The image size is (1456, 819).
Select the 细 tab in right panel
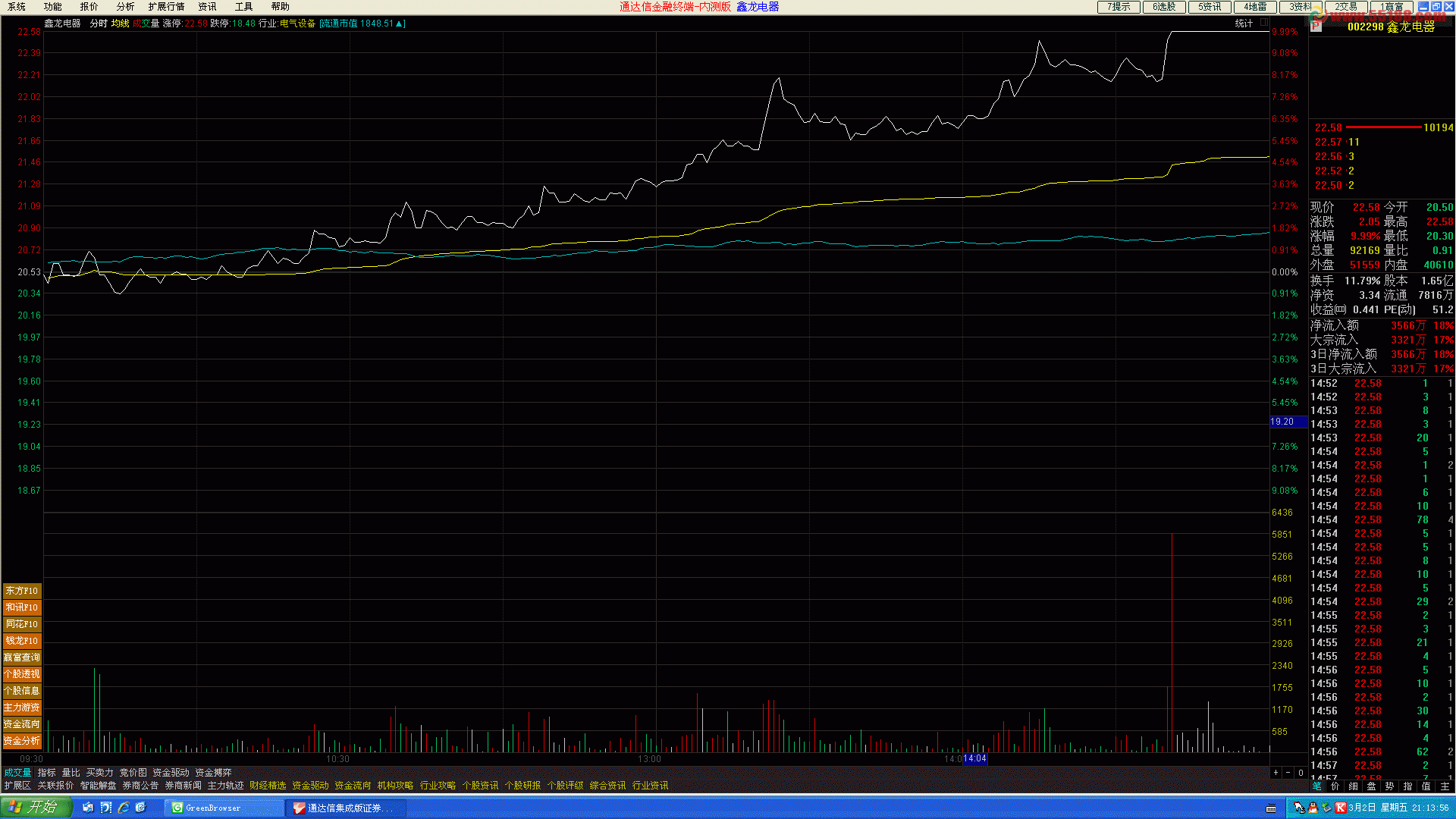(1354, 786)
